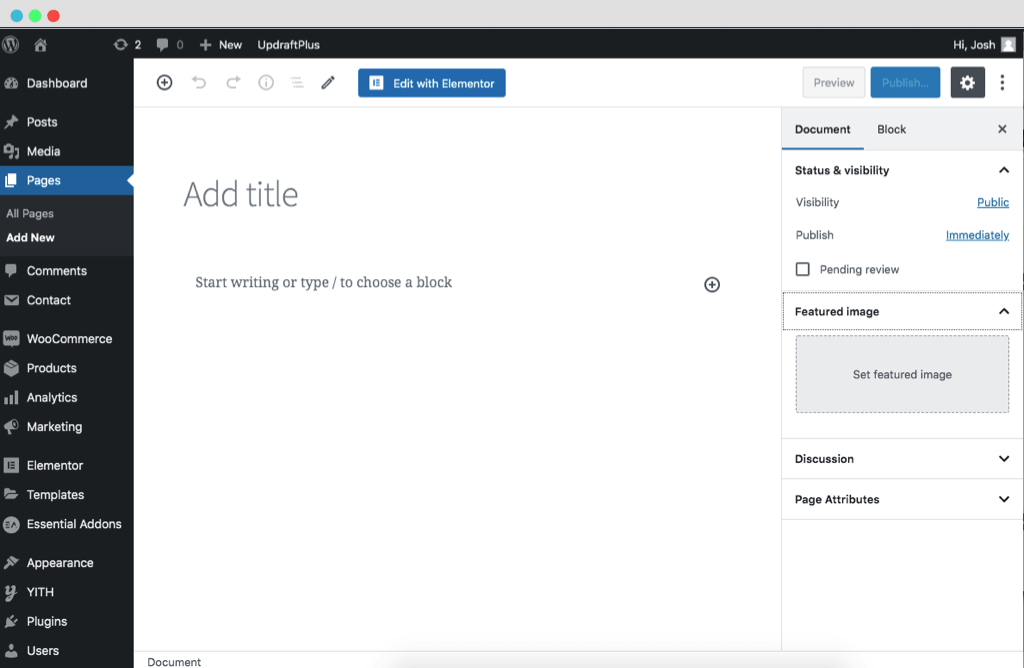The image size is (1024, 668).
Task: Collapse the Status & visibility panel
Action: coord(1004,170)
